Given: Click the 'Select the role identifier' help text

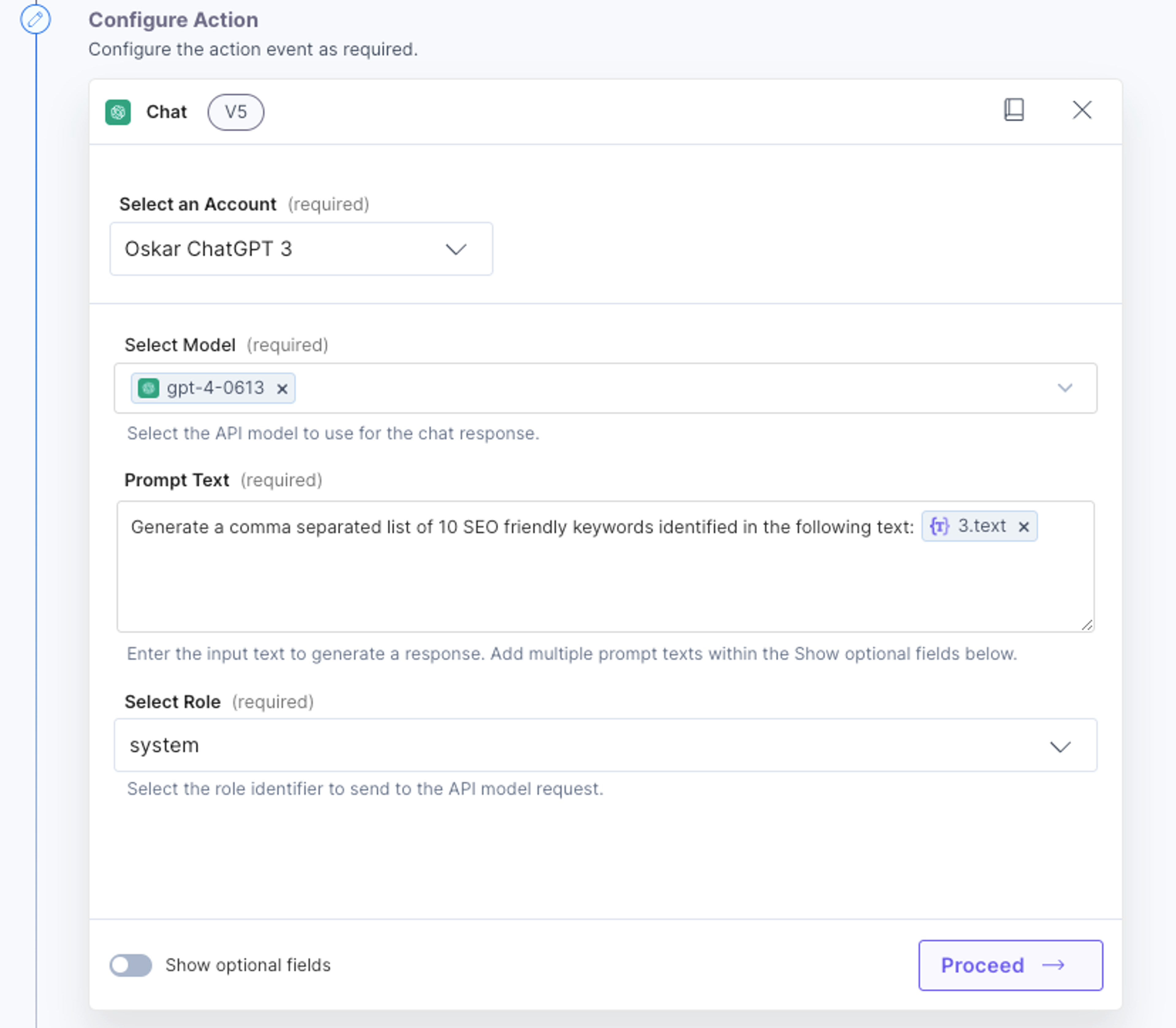Looking at the screenshot, I should pos(365,789).
